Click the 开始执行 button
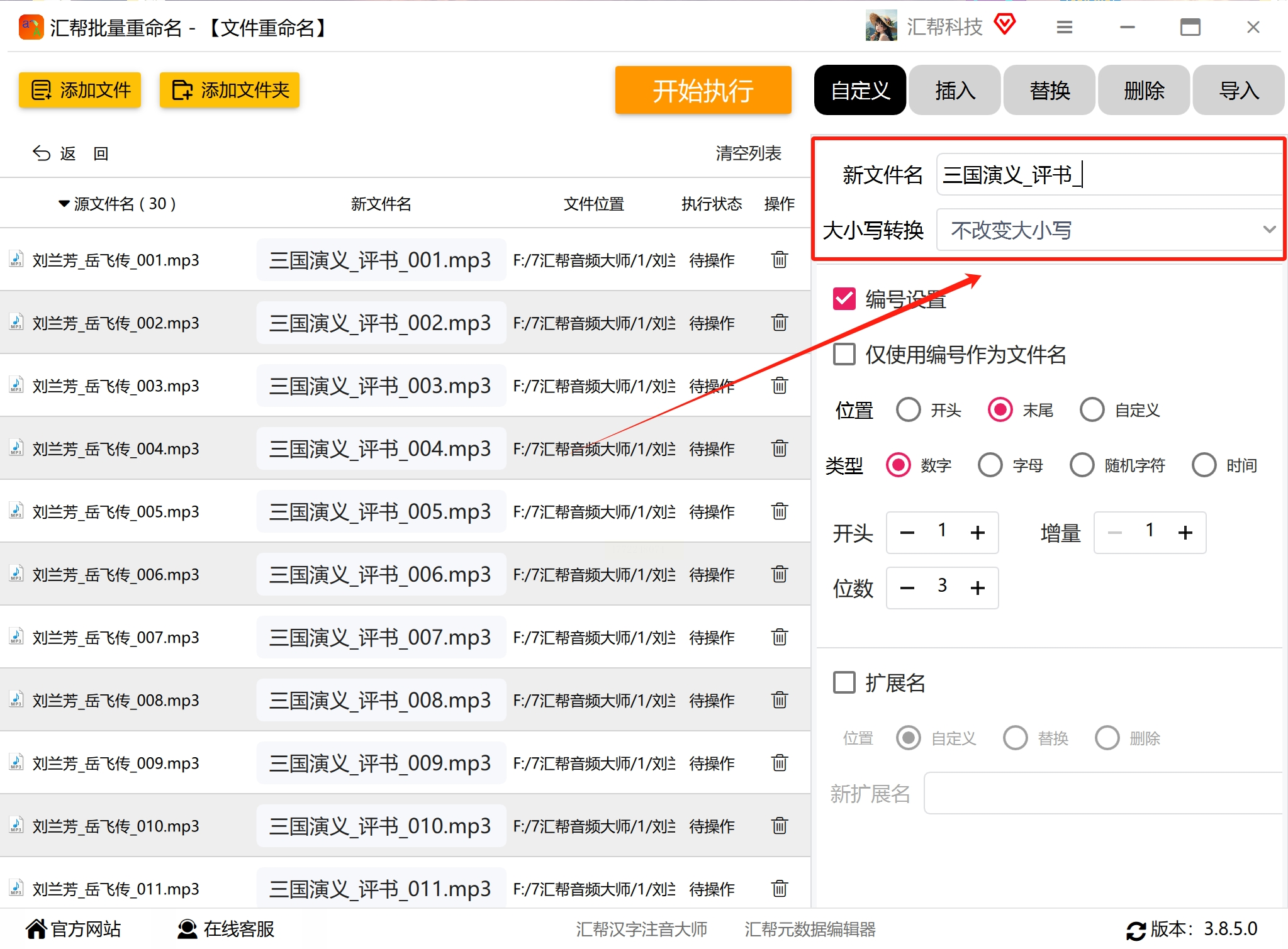This screenshot has width=1288, height=949. click(703, 91)
